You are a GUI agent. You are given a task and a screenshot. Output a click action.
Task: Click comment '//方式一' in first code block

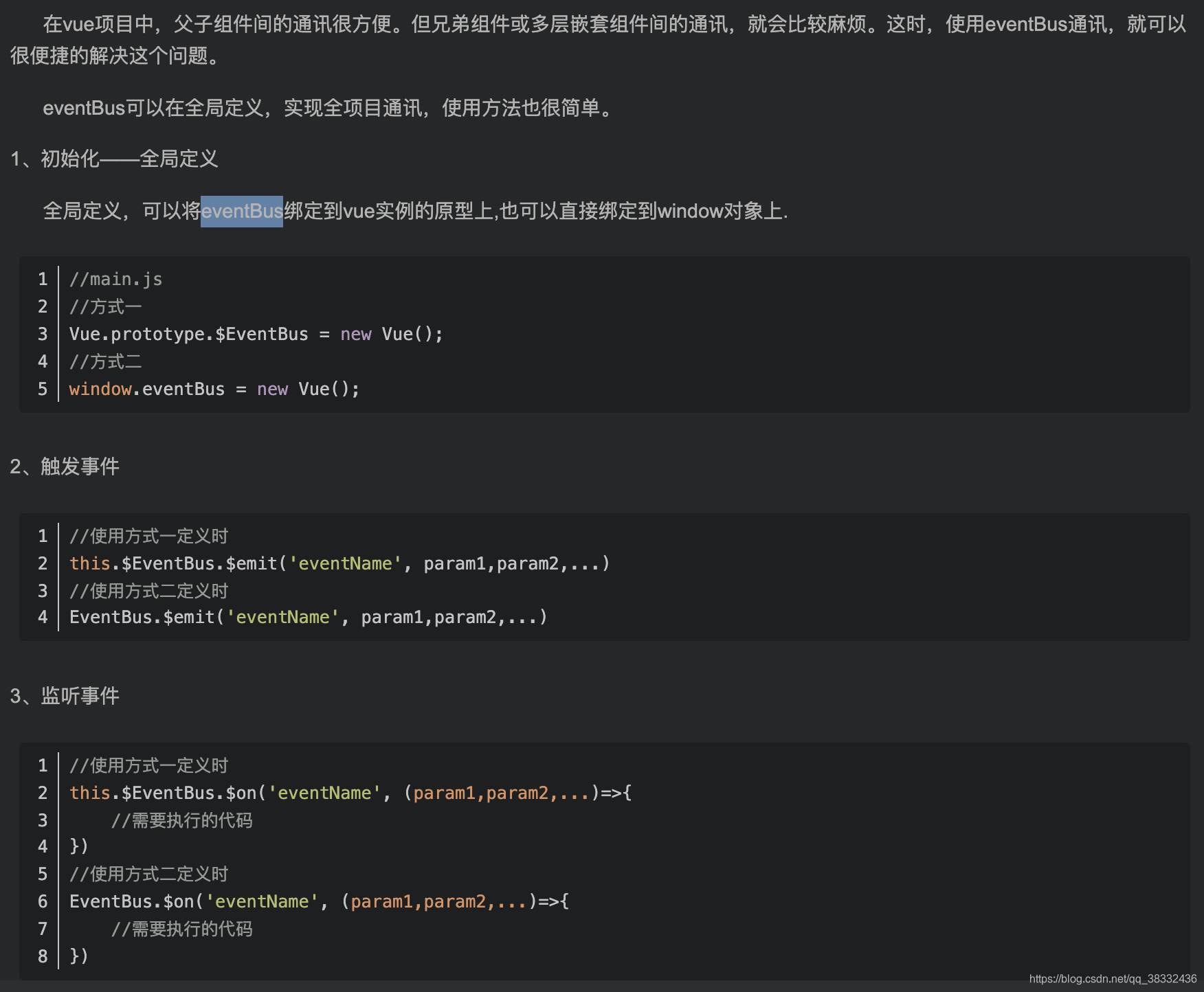(105, 306)
